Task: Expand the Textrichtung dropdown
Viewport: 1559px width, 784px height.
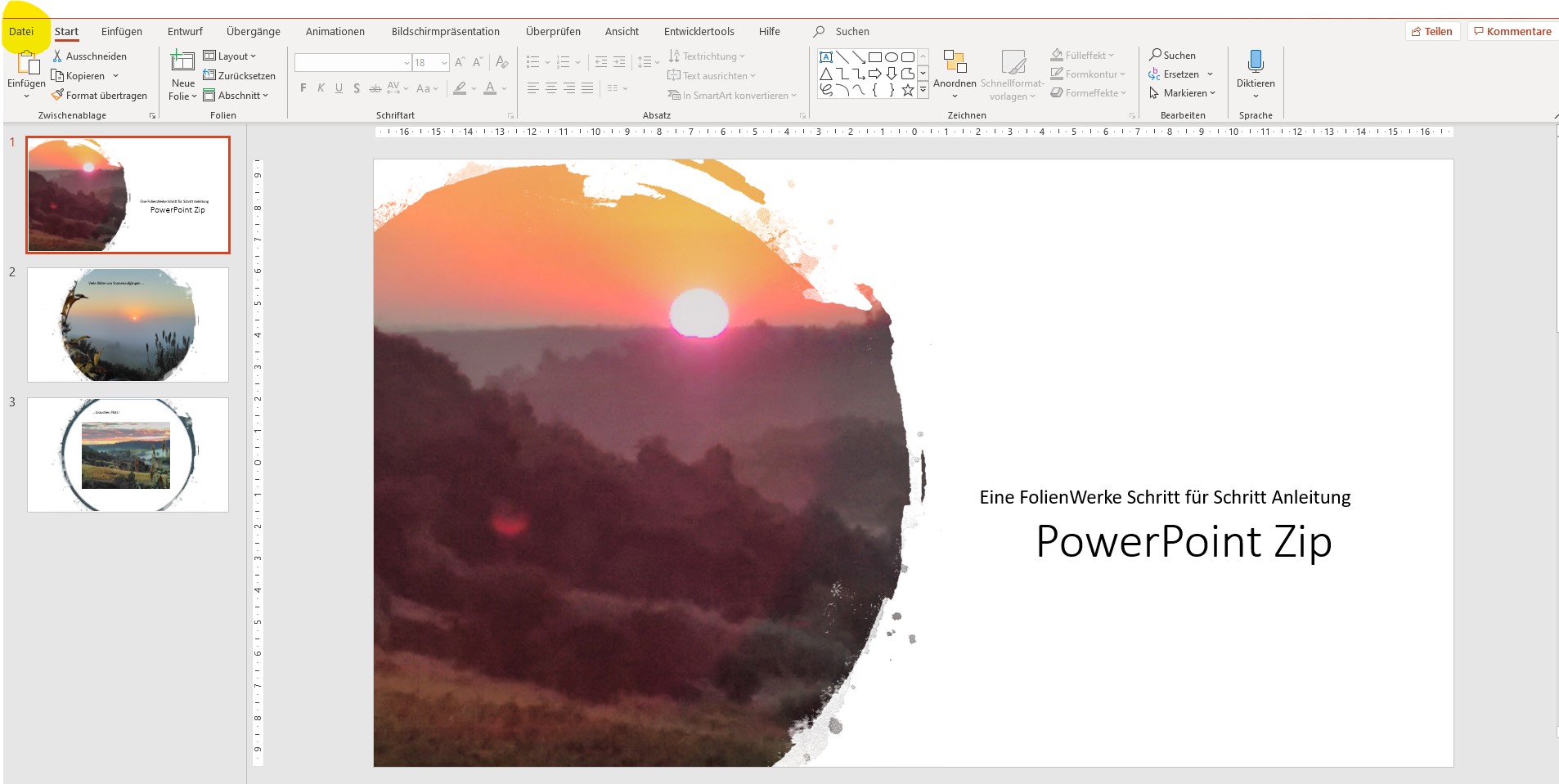Action: pyautogui.click(x=708, y=56)
